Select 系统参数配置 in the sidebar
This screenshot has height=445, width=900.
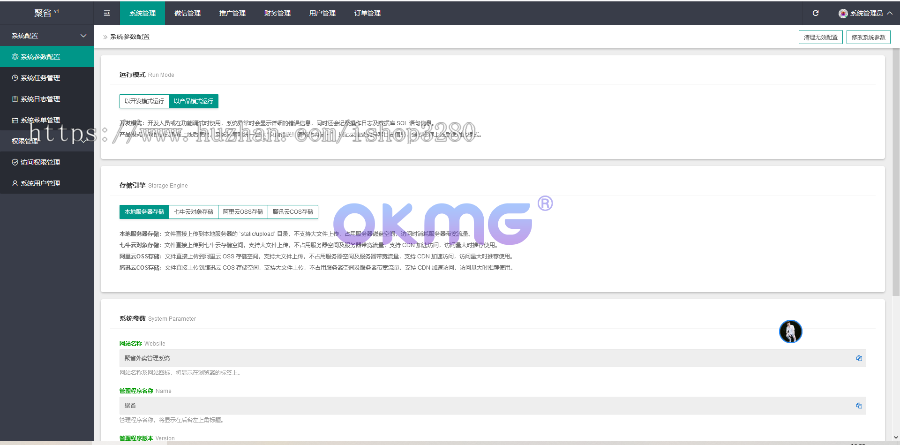pos(47,57)
